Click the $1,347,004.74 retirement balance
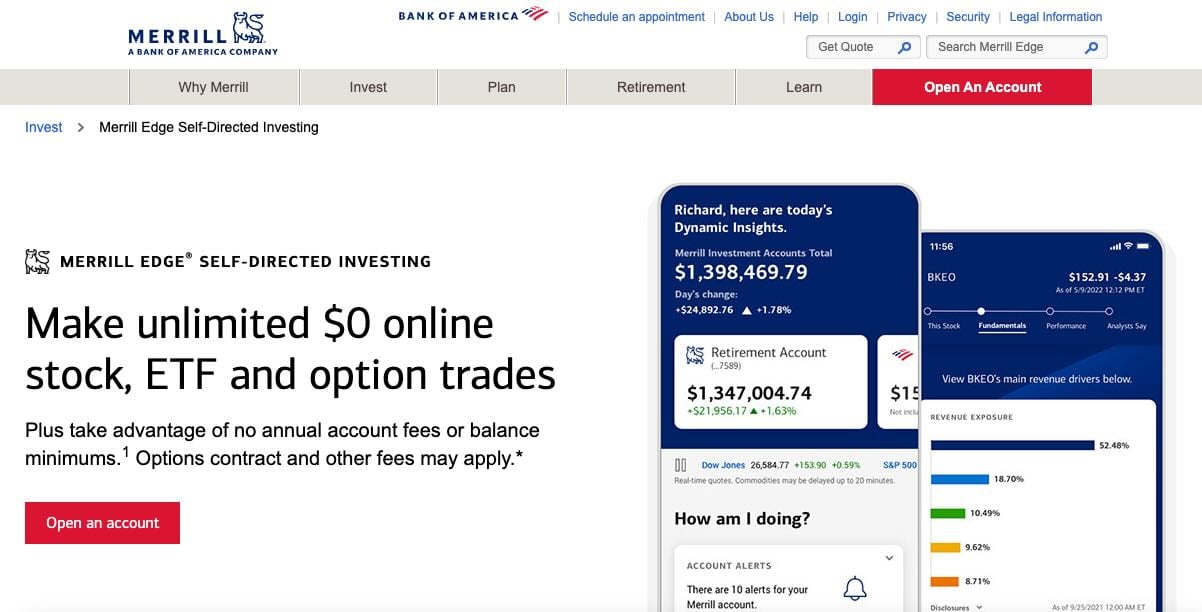This screenshot has width=1202, height=612. point(750,393)
